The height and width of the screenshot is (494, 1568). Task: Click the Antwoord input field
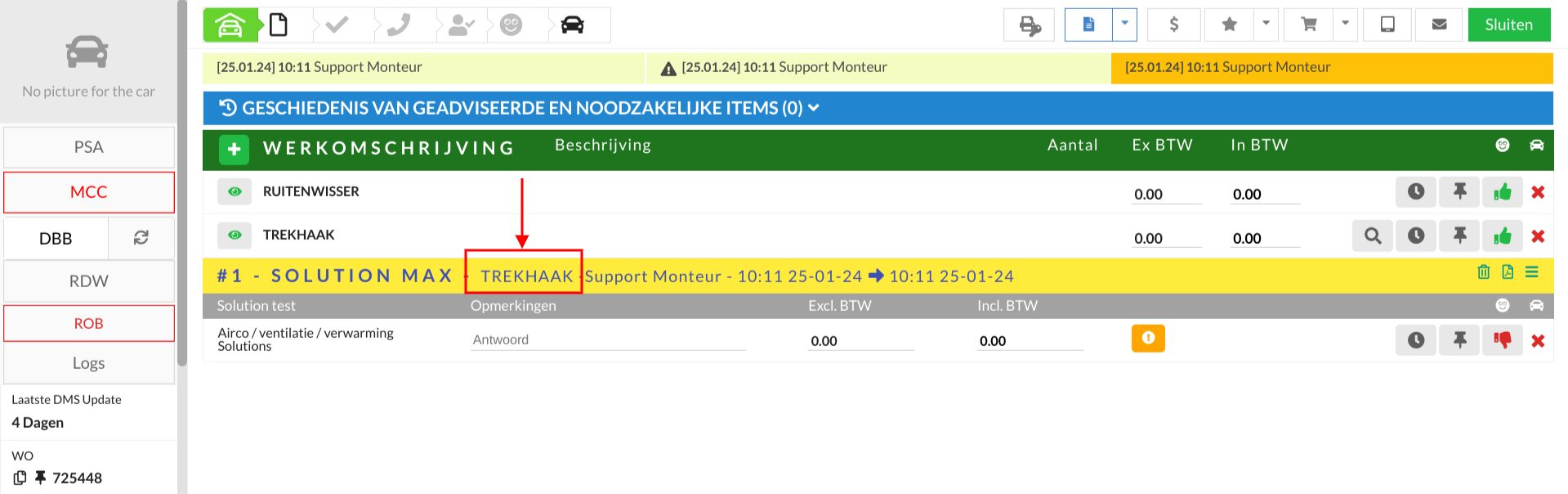[608, 339]
